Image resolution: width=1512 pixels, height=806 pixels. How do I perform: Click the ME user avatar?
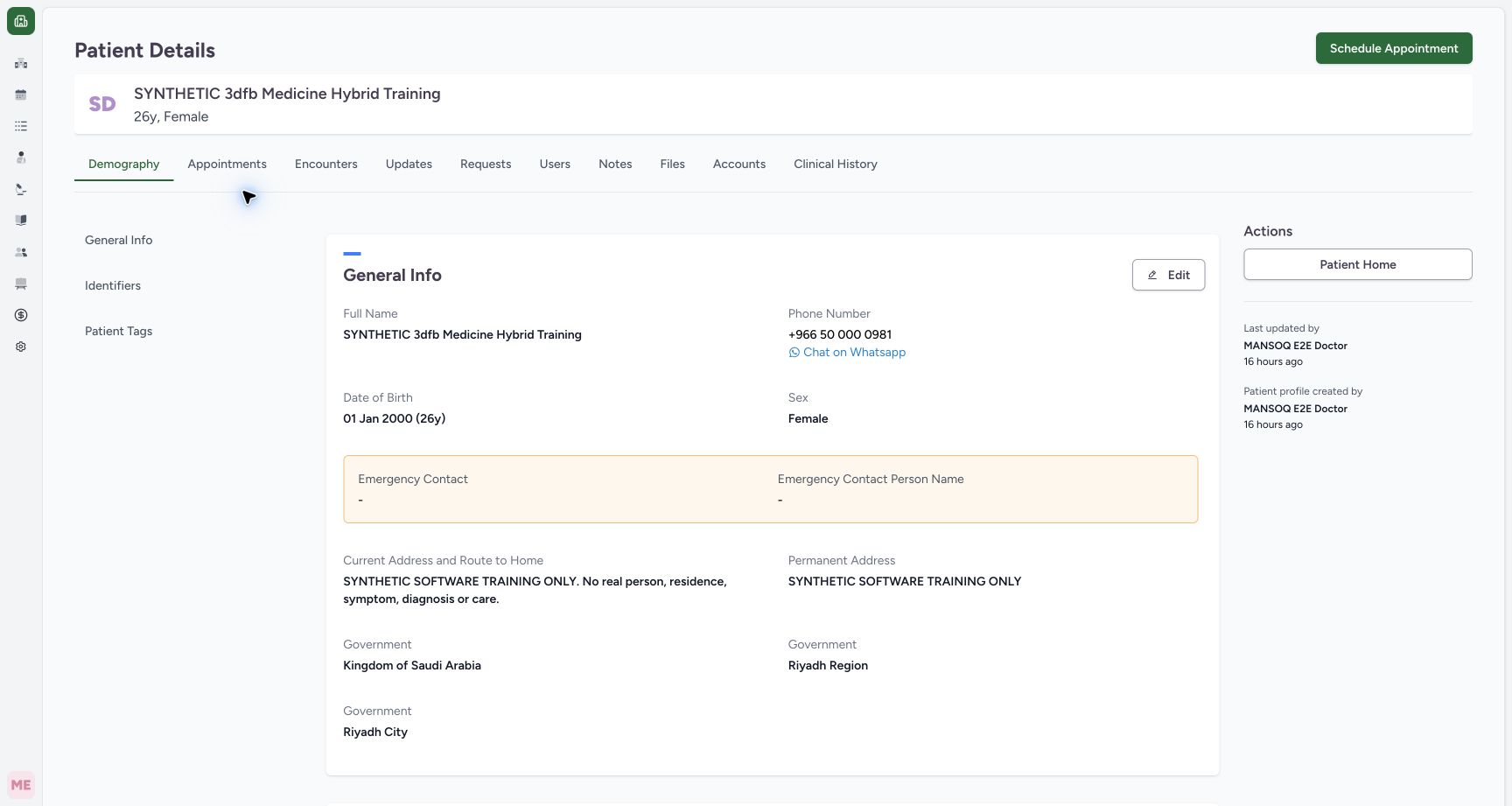coord(21,785)
